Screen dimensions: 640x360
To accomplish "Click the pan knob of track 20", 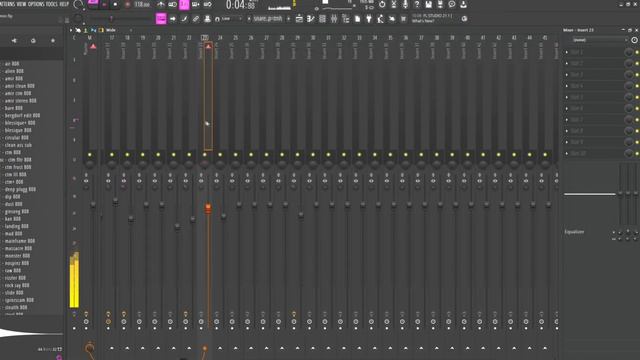I will [158, 164].
